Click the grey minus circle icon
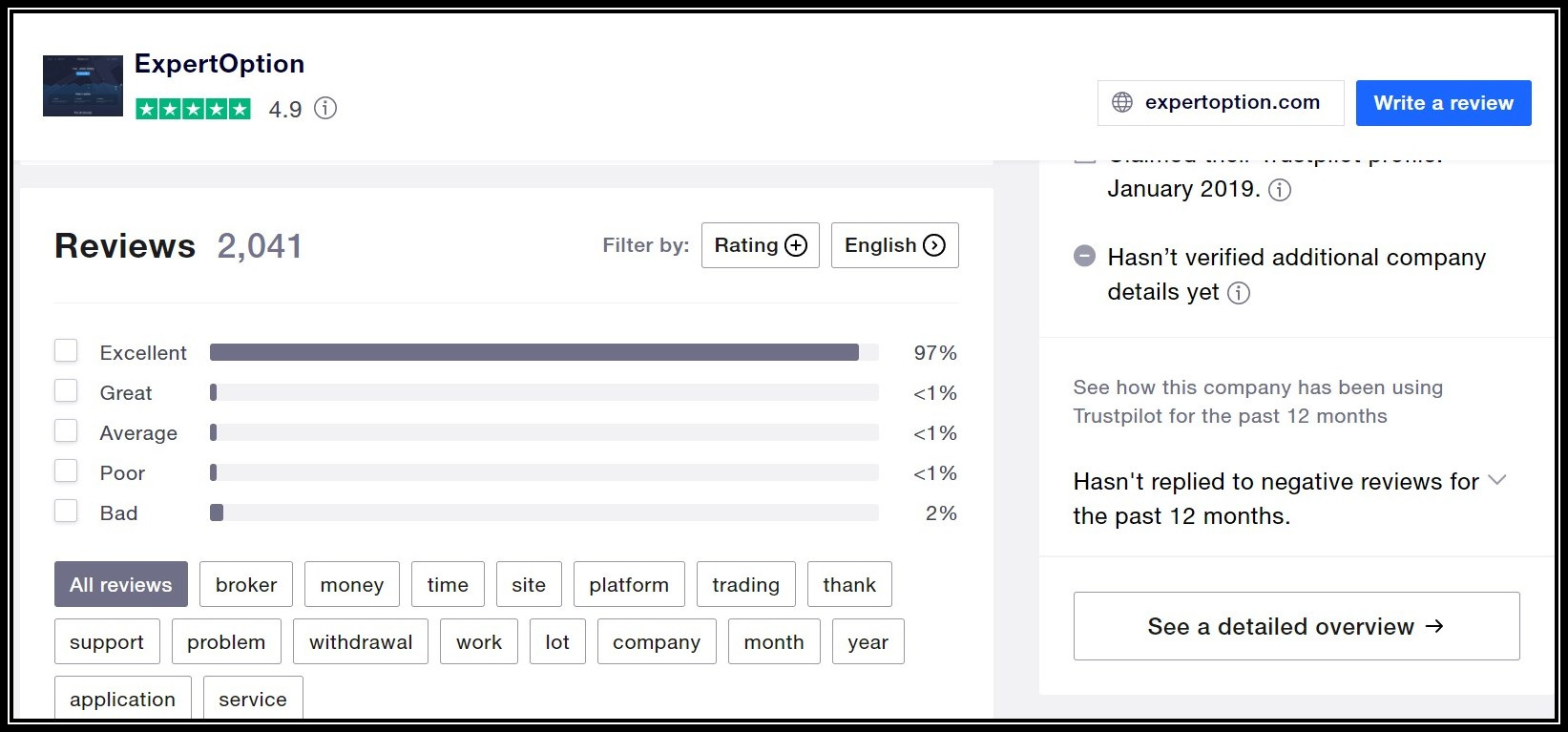 pos(1084,256)
